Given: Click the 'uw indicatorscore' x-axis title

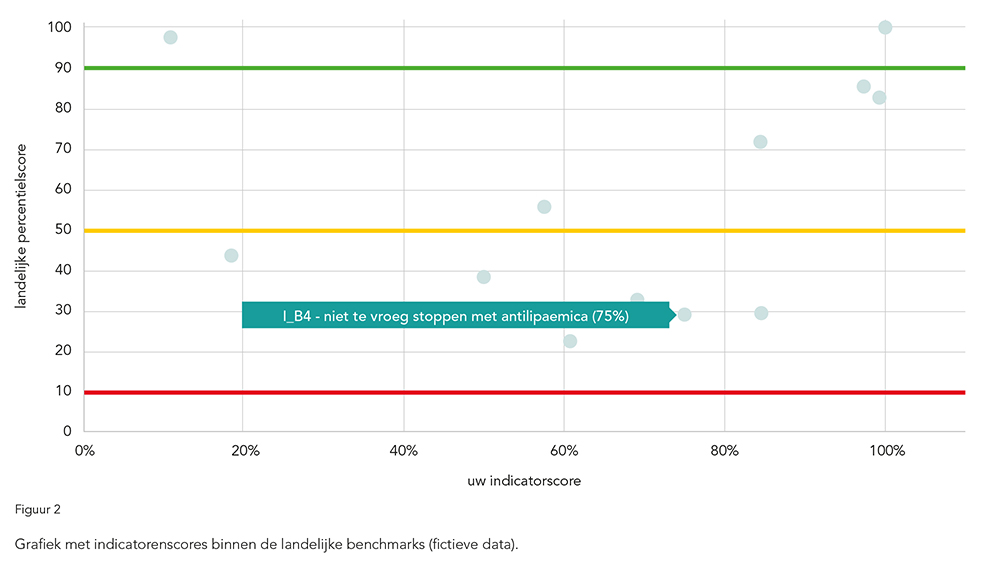Looking at the screenshot, I should coord(524,480).
